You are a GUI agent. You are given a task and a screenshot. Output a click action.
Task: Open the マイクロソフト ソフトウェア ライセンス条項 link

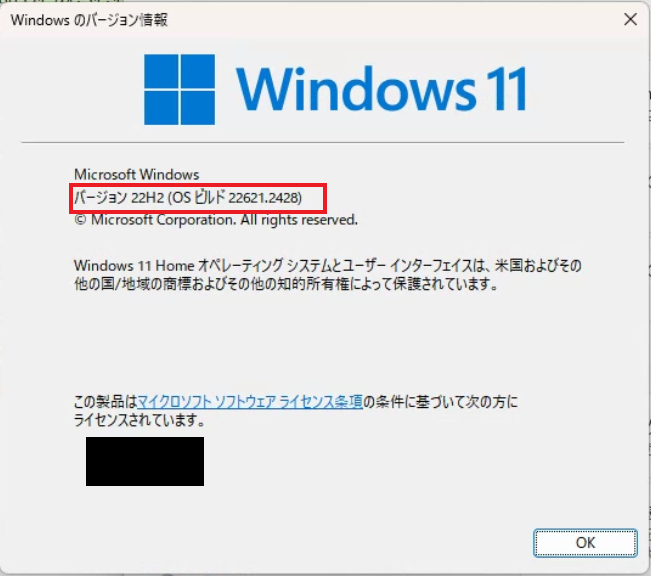pyautogui.click(x=250, y=402)
